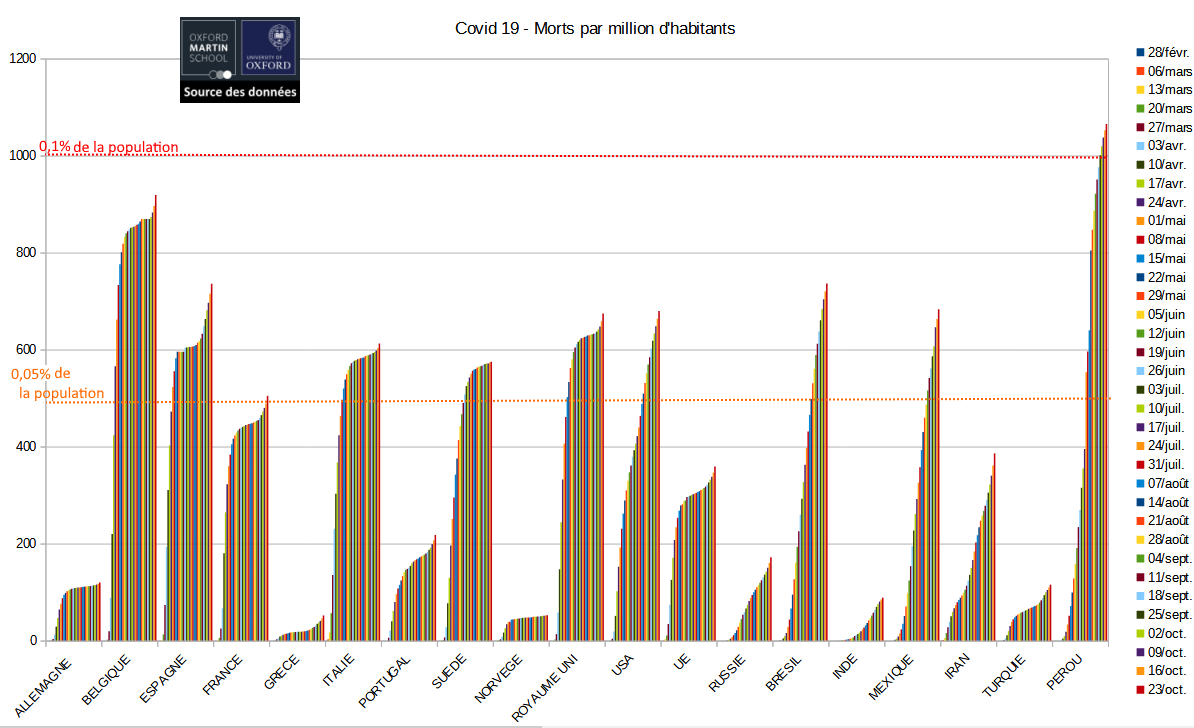Select the 04/sept. legend entry text
Image resolution: width=1194 pixels, height=728 pixels.
point(1169,558)
